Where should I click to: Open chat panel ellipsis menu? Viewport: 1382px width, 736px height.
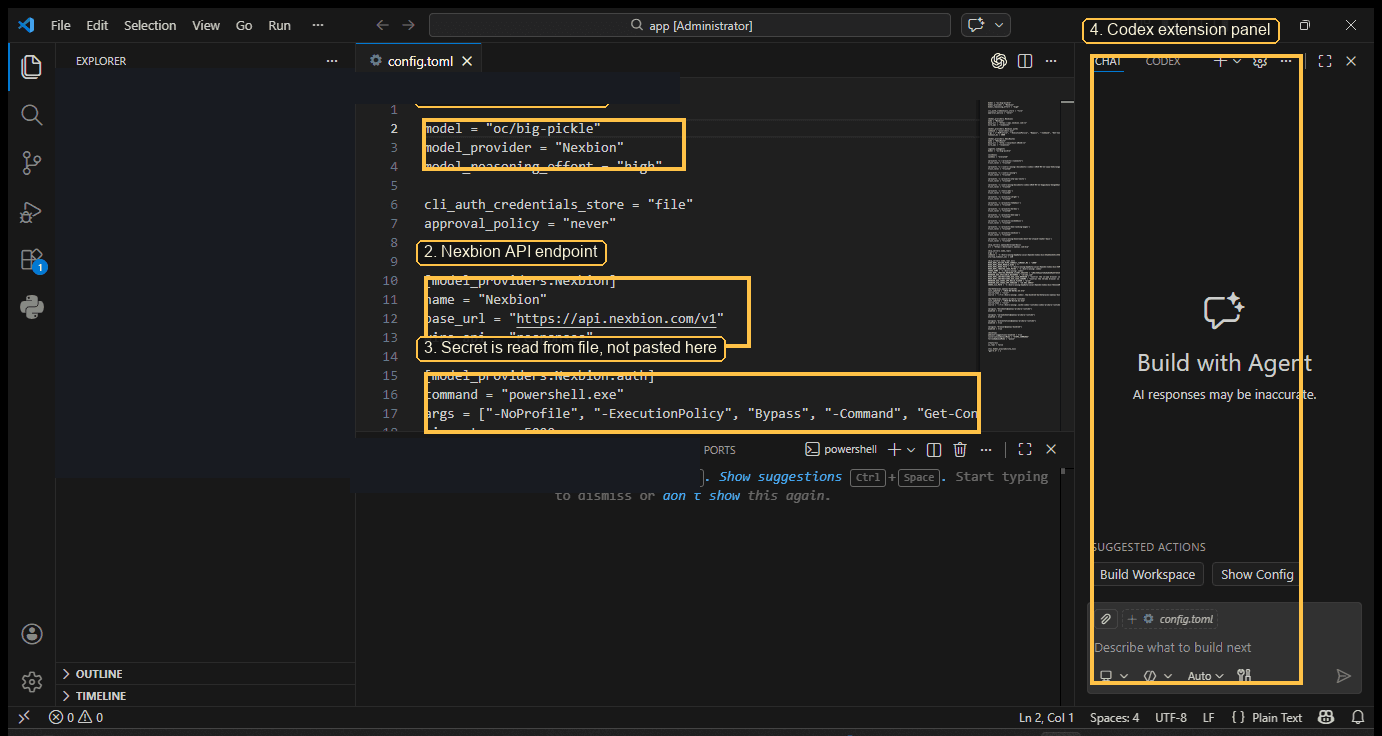[x=1286, y=61]
